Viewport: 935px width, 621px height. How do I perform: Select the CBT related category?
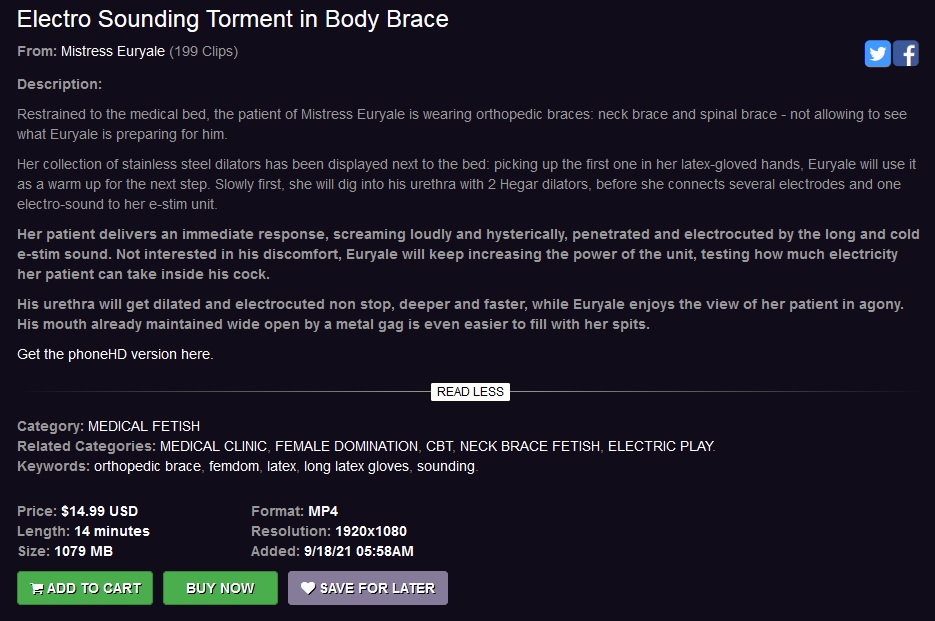point(439,446)
